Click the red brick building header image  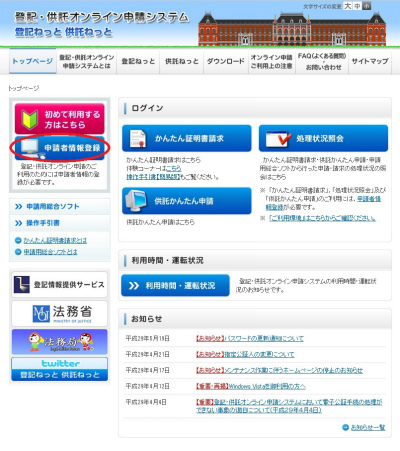tap(292, 29)
